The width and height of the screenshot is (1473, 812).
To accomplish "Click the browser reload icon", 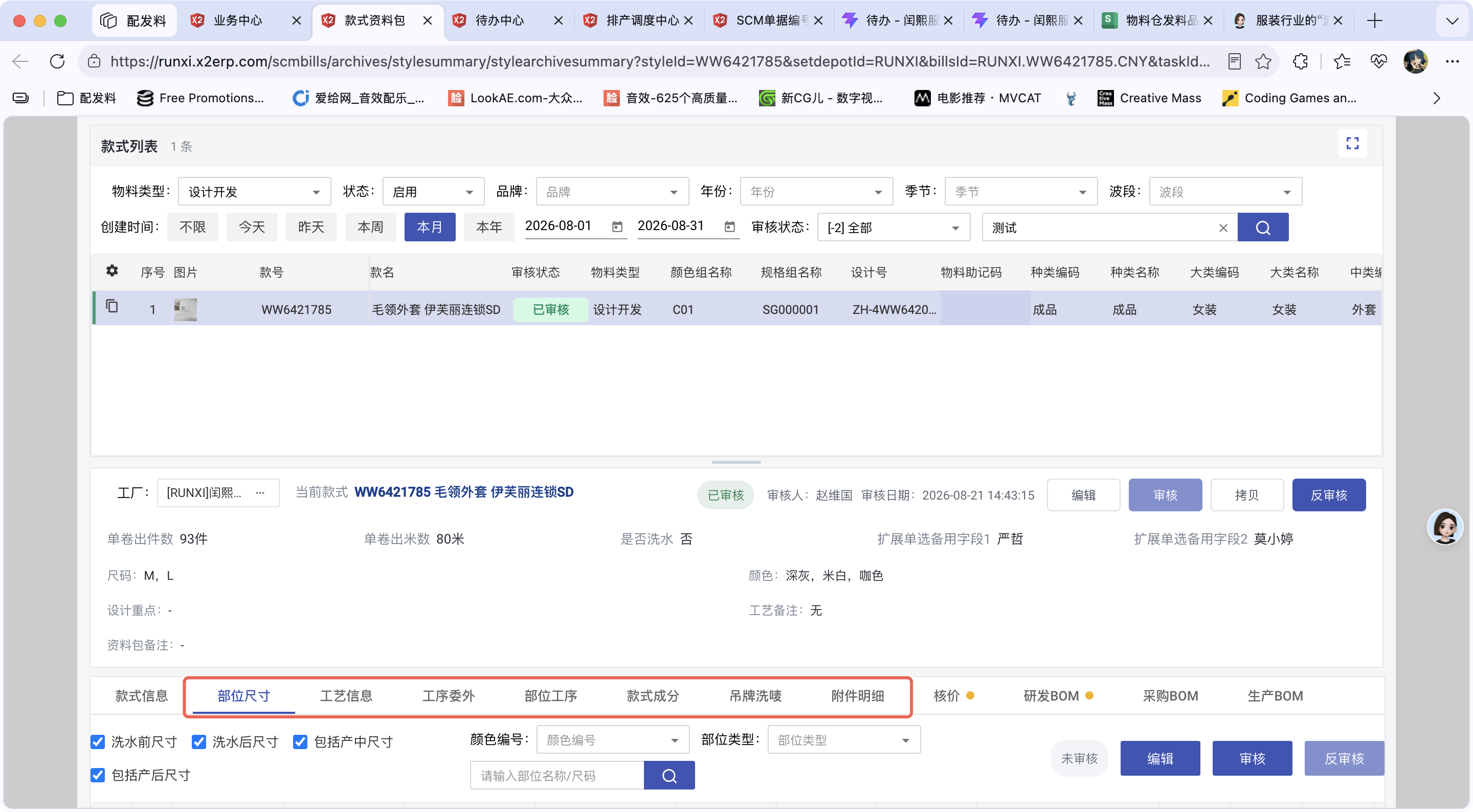I will [57, 61].
